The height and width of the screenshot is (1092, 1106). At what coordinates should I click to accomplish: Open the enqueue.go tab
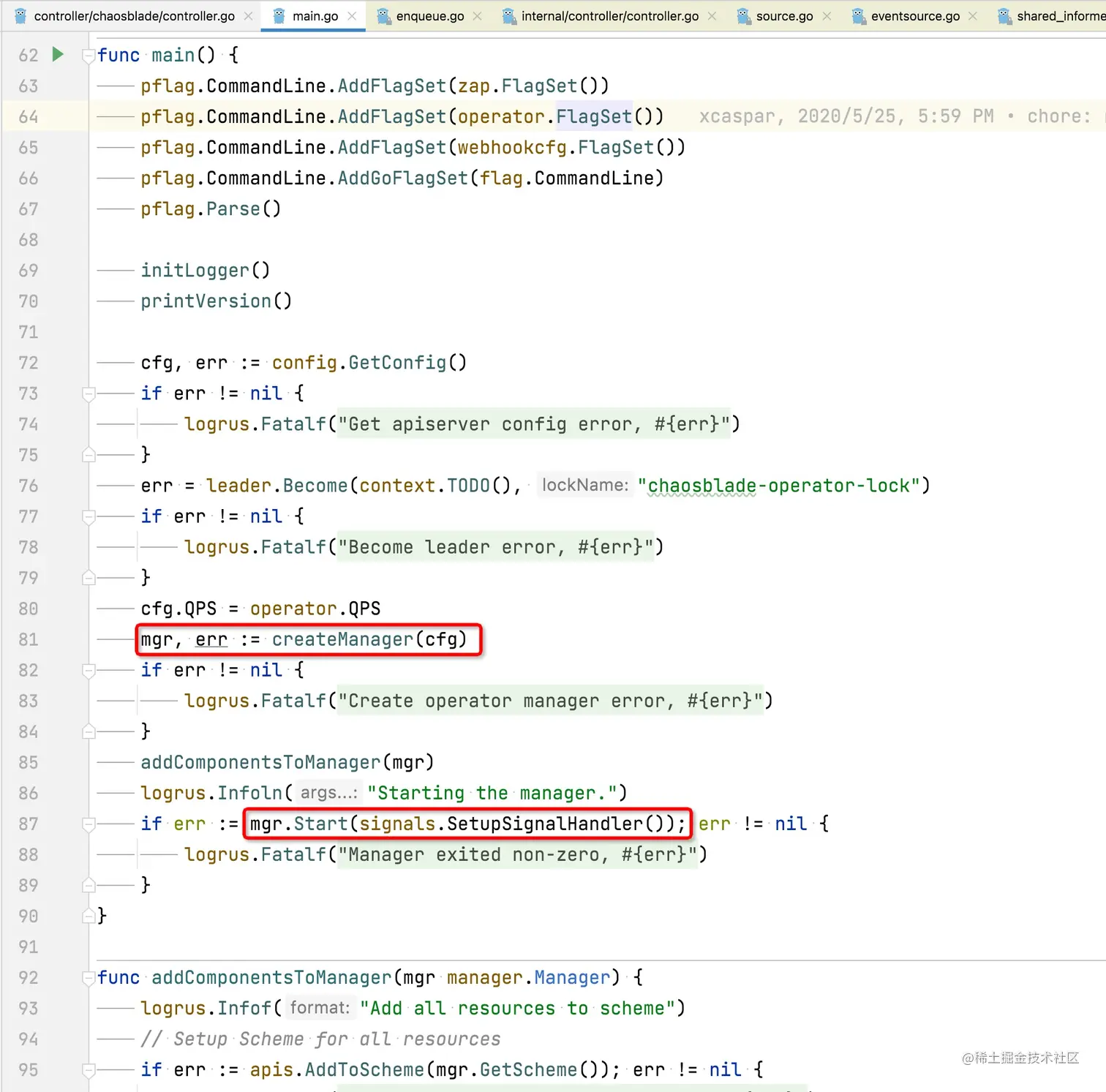pos(430,16)
